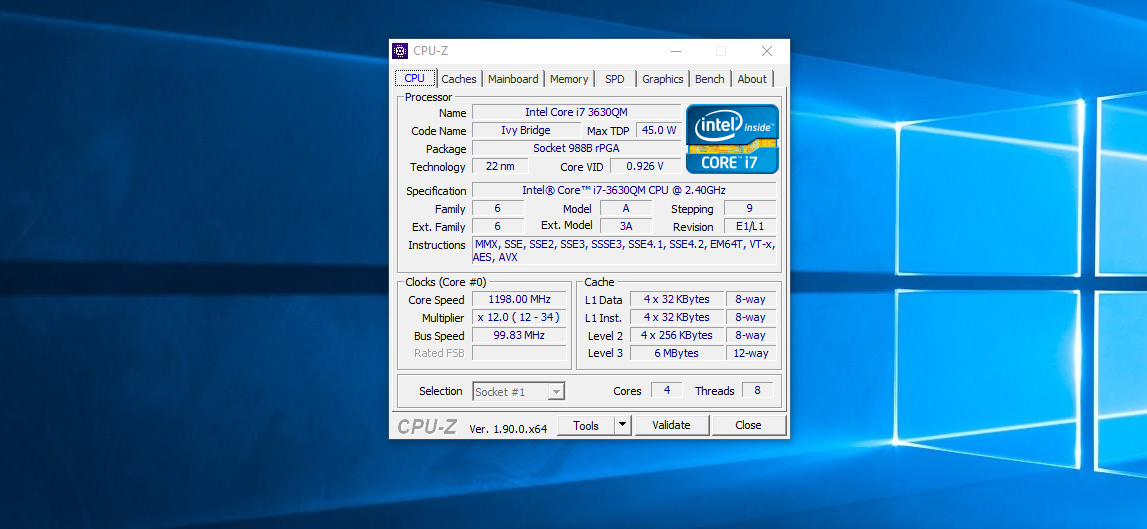
Task: Click the Core Speed value field
Action: 519,299
